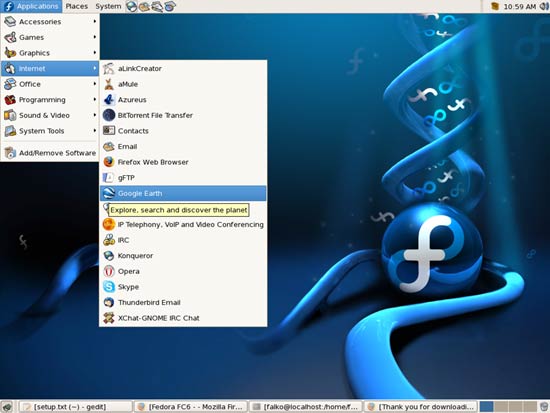Launch the Opera browser
The height and width of the screenshot is (413, 550).
click(183, 271)
